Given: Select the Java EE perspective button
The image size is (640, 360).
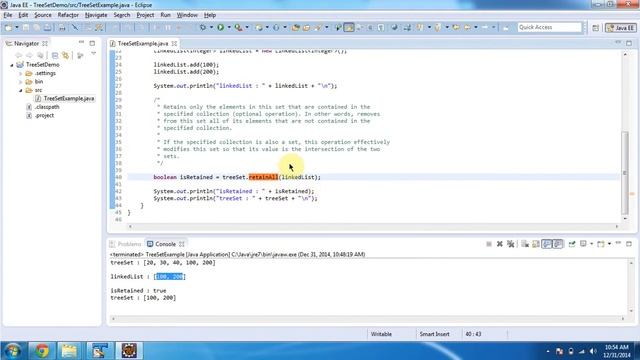Looking at the screenshot, I should coord(620,28).
